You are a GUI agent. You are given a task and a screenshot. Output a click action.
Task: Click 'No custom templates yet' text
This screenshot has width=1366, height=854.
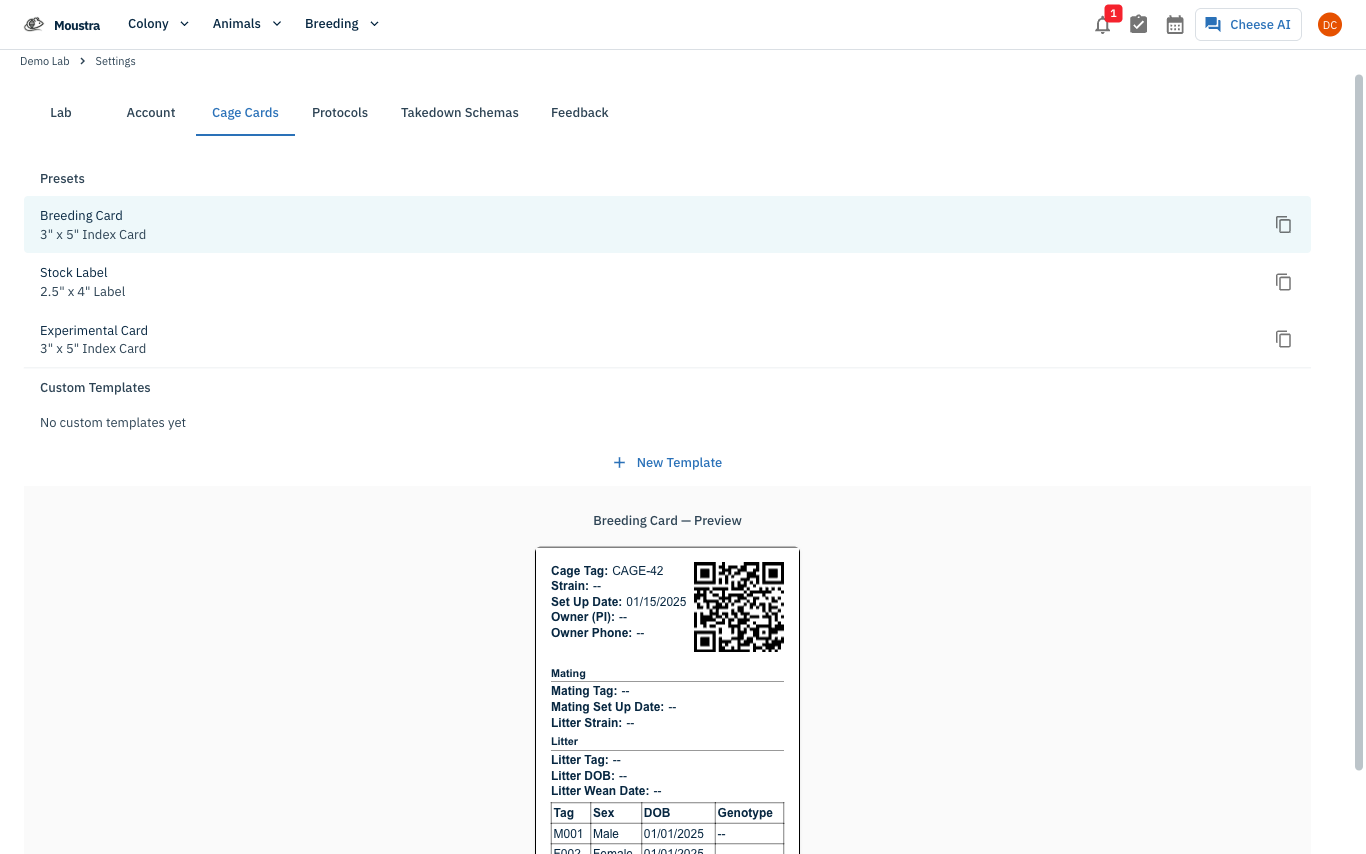click(x=113, y=423)
